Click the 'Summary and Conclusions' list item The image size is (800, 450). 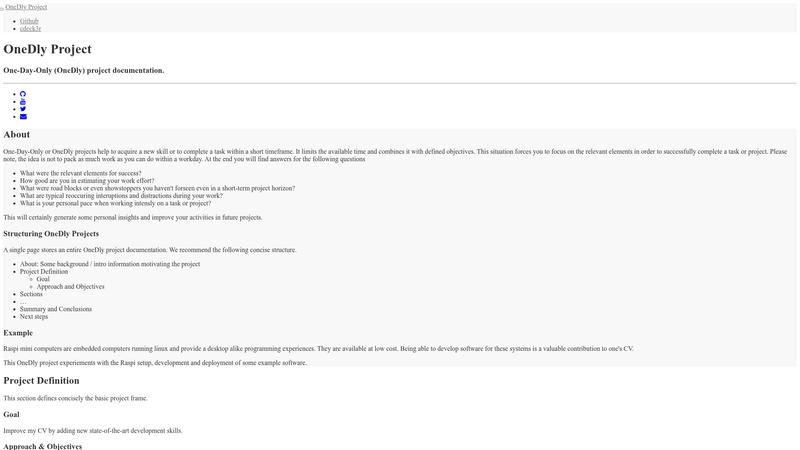pyautogui.click(x=56, y=309)
